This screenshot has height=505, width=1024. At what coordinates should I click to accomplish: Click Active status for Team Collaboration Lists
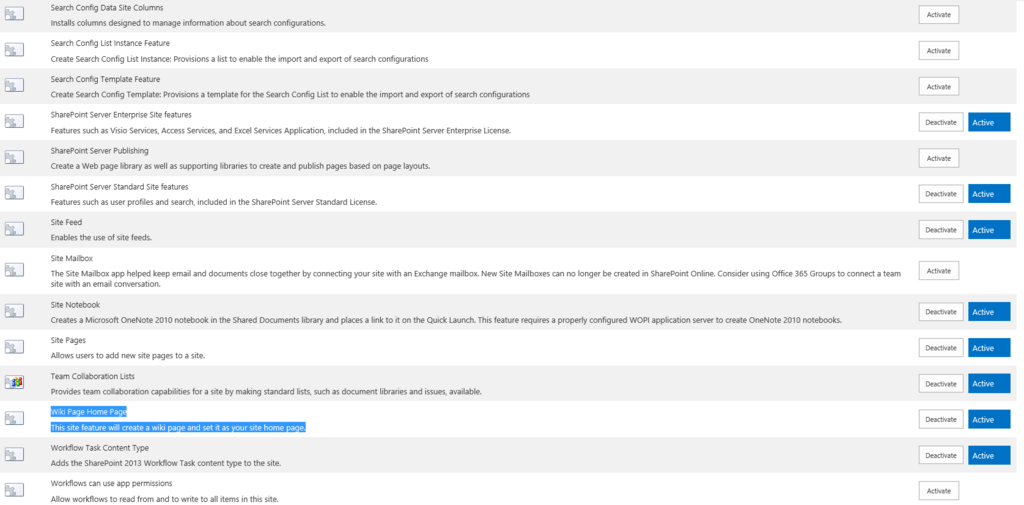point(988,384)
